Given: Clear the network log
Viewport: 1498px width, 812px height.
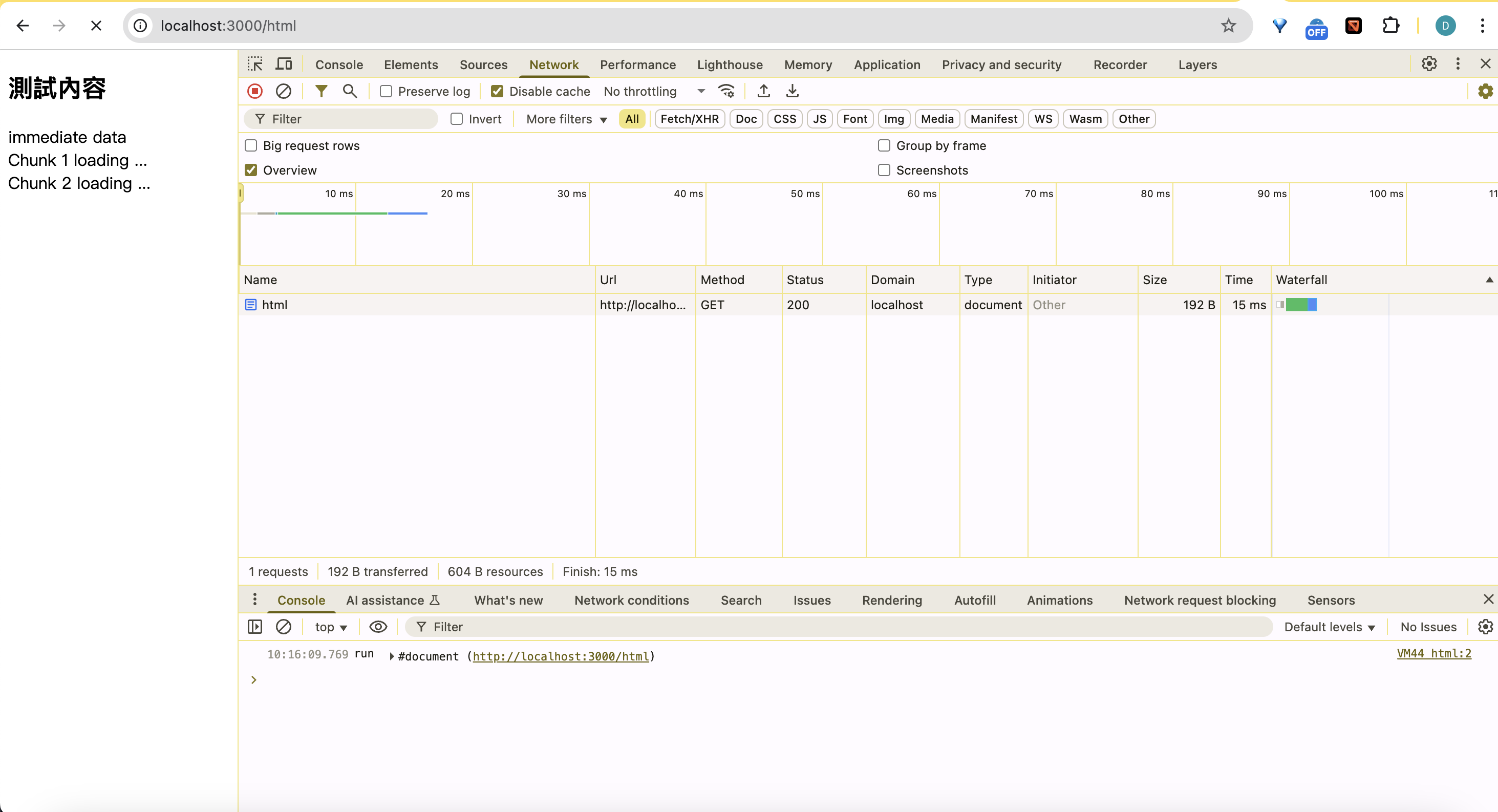Looking at the screenshot, I should tap(283, 91).
